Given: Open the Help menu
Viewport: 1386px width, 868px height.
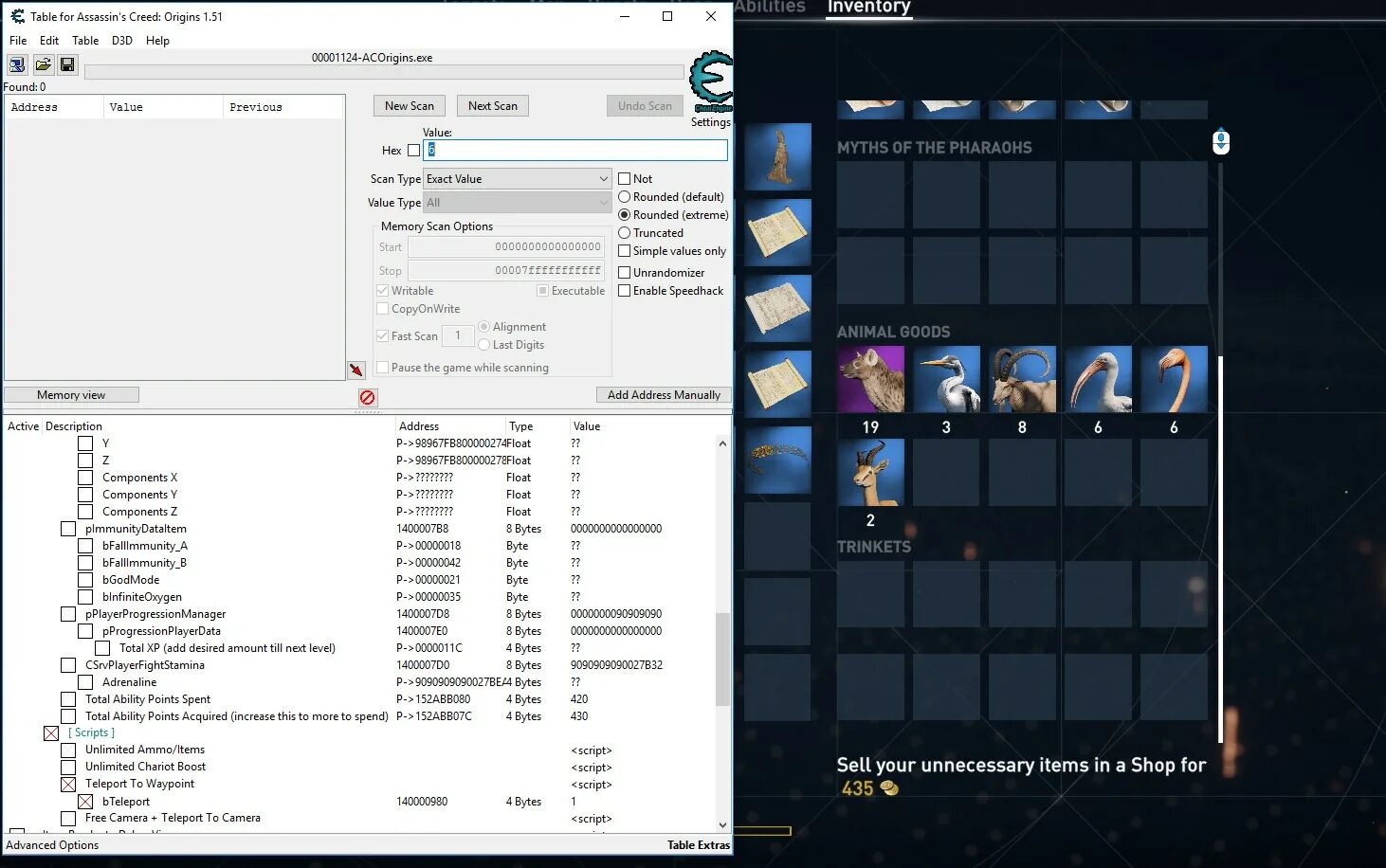Looking at the screenshot, I should 157,41.
